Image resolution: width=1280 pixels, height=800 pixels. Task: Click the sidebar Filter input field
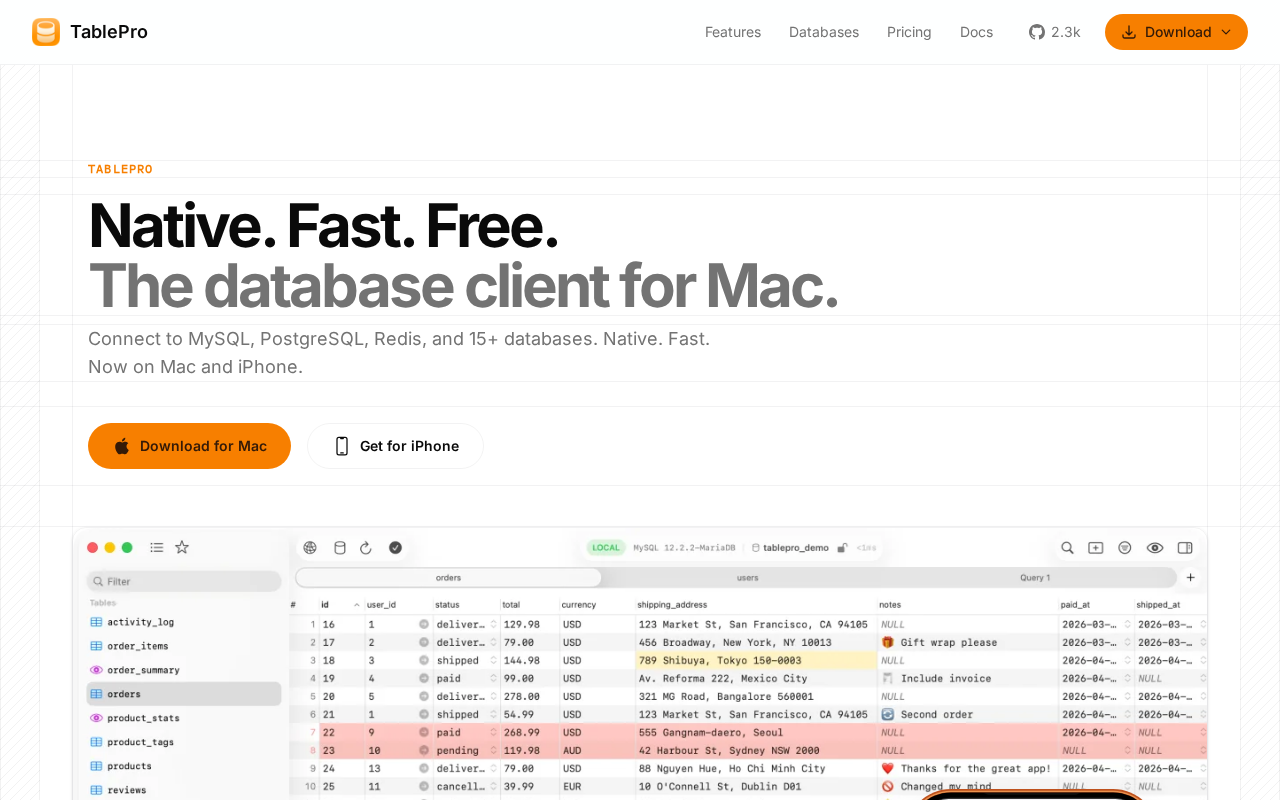(184, 581)
